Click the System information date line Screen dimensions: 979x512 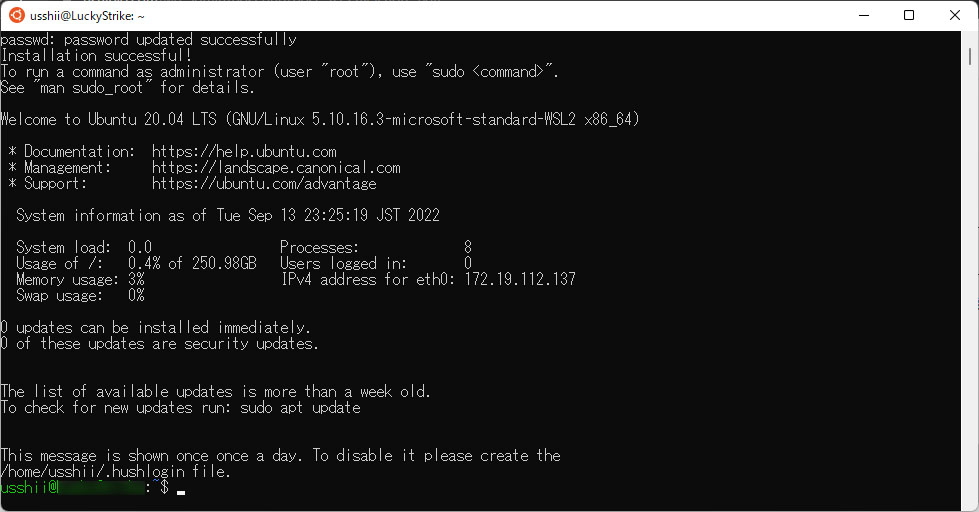(228, 215)
